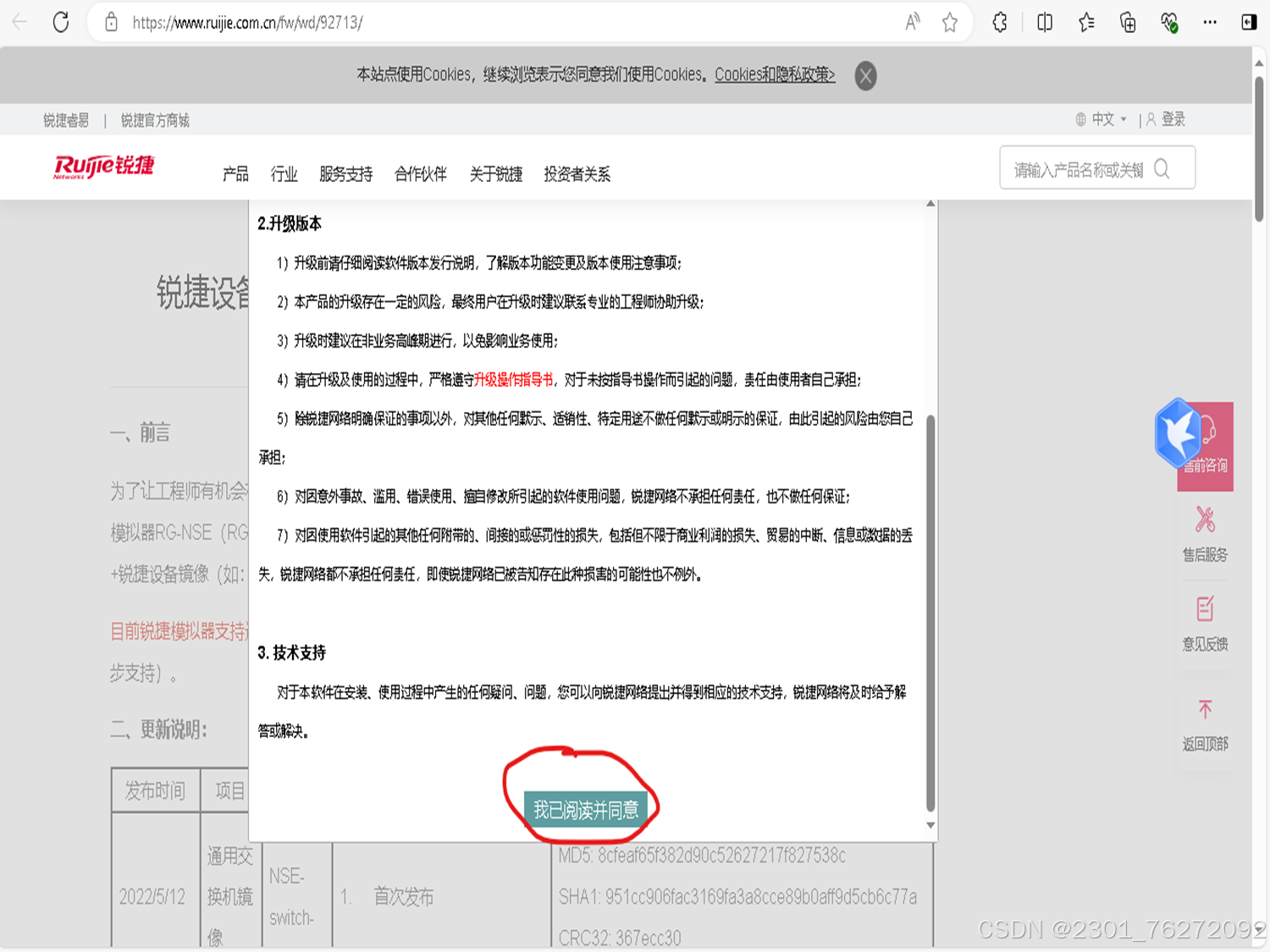Open the 服务支持 navigation menu

point(345,174)
